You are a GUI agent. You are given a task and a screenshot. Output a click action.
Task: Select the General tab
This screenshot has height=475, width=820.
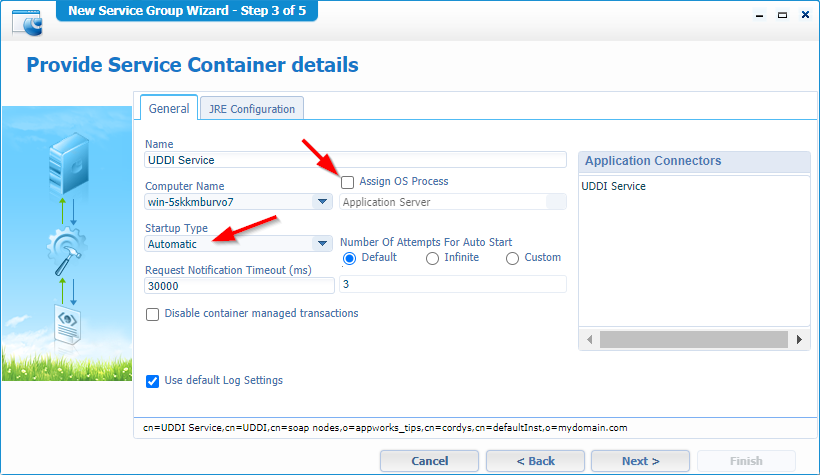point(167,109)
